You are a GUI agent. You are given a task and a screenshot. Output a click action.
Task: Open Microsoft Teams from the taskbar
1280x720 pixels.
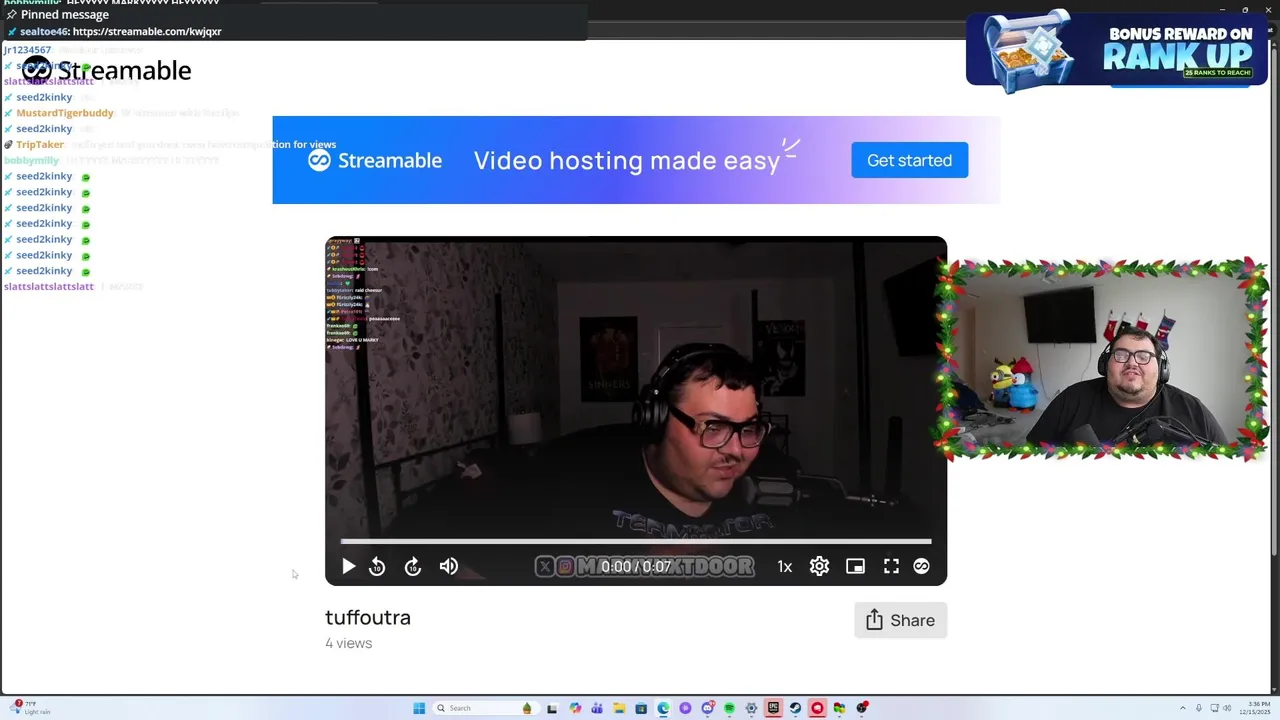pyautogui.click(x=597, y=708)
